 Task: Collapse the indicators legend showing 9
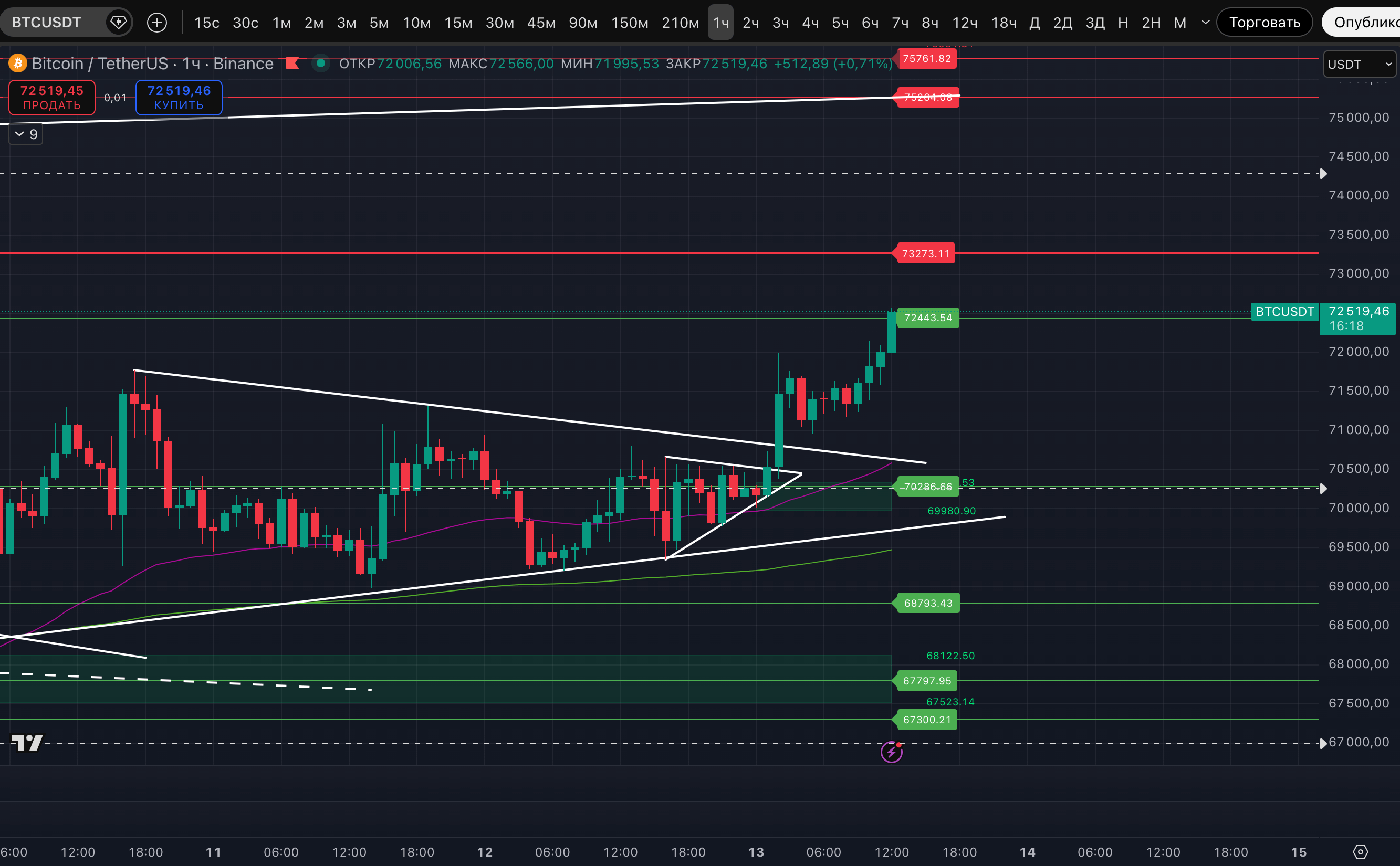pos(26,134)
